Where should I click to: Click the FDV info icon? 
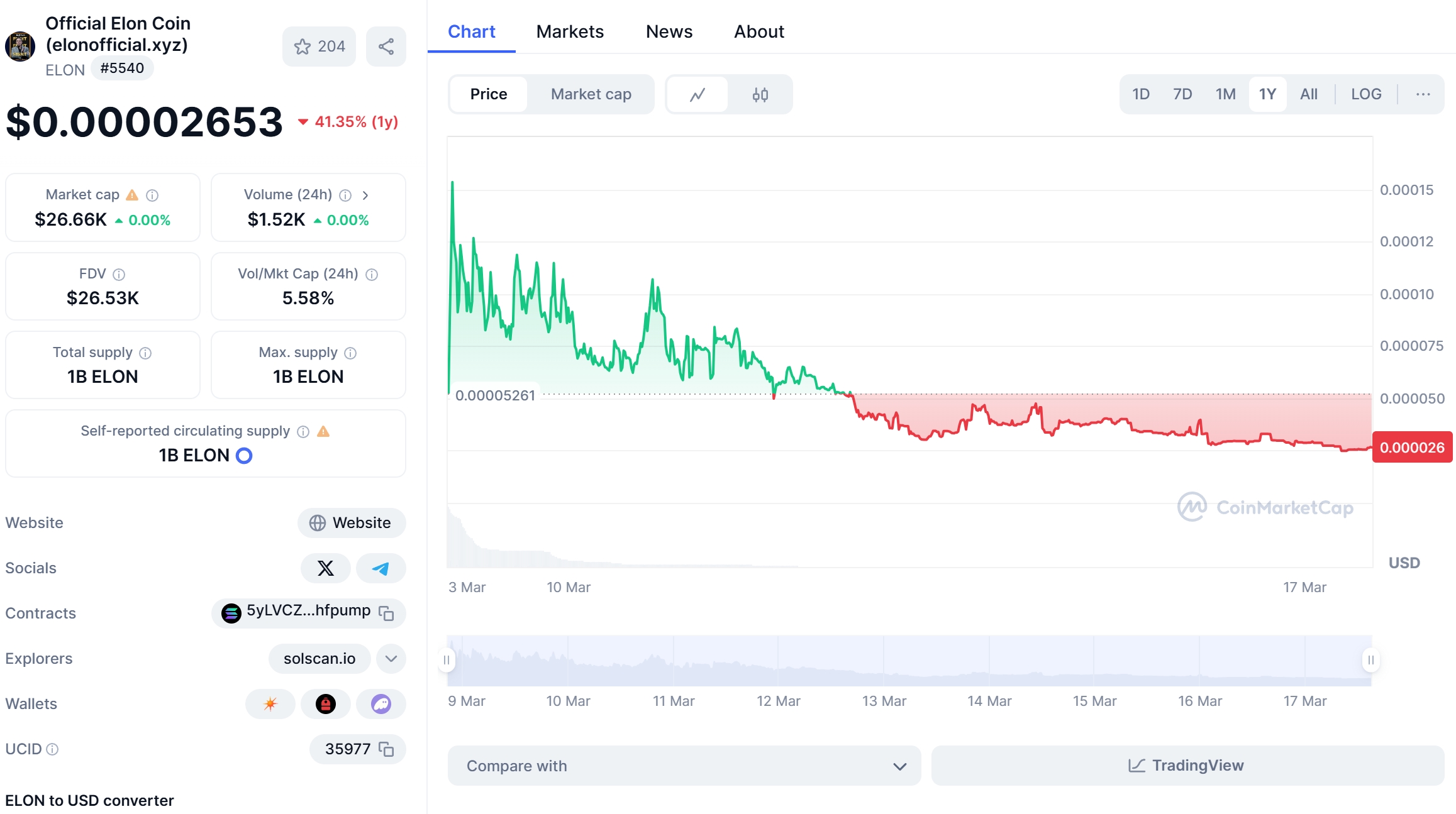click(119, 275)
